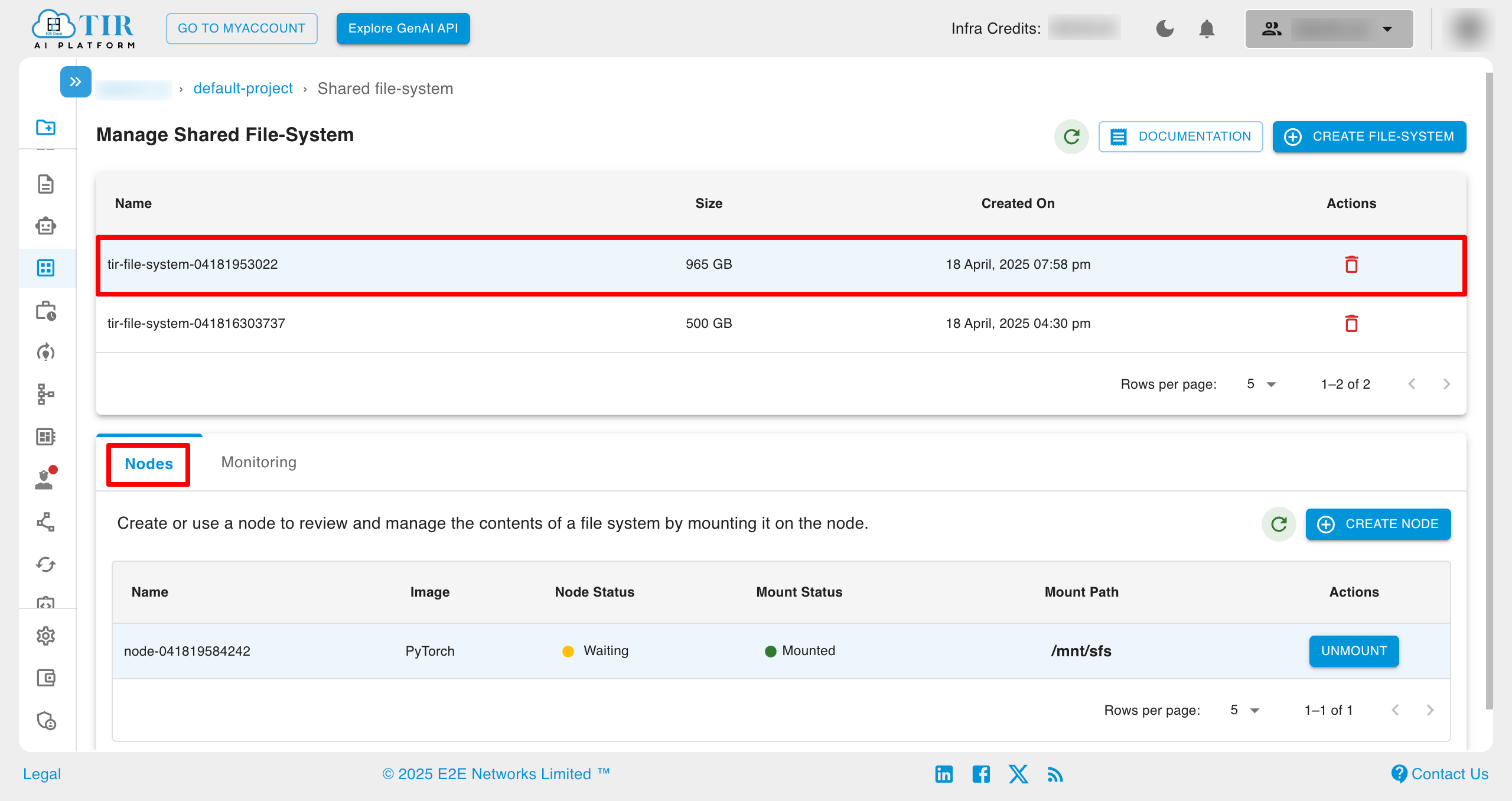Open the pipeline tree icon in sidebar
This screenshot has width=1512, height=801.
point(45,394)
